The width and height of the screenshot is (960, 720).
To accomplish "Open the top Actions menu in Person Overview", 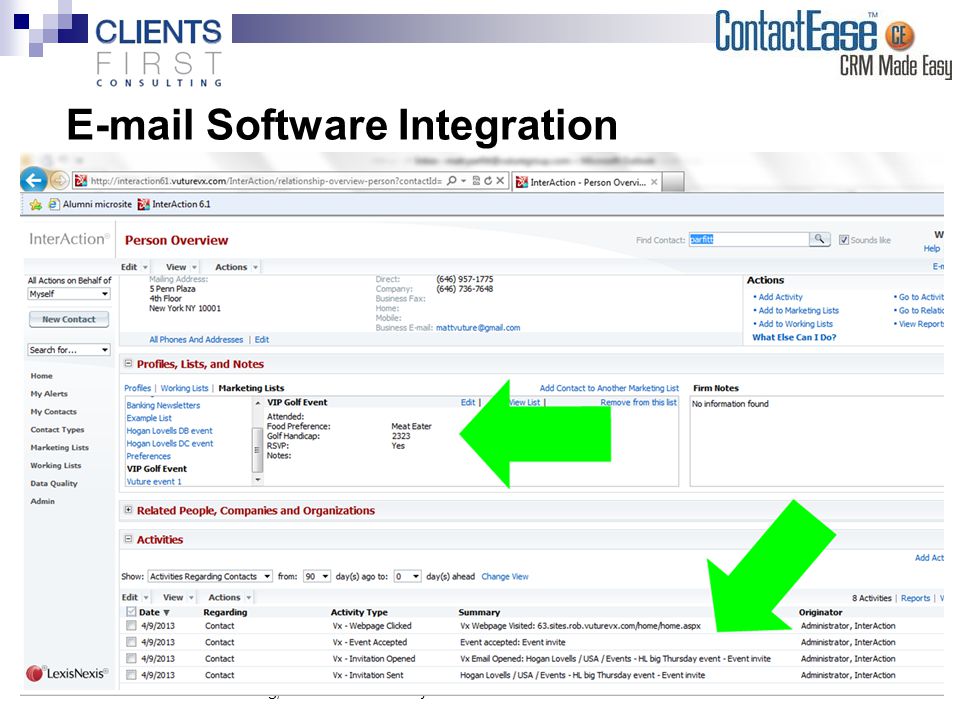I will point(236,267).
